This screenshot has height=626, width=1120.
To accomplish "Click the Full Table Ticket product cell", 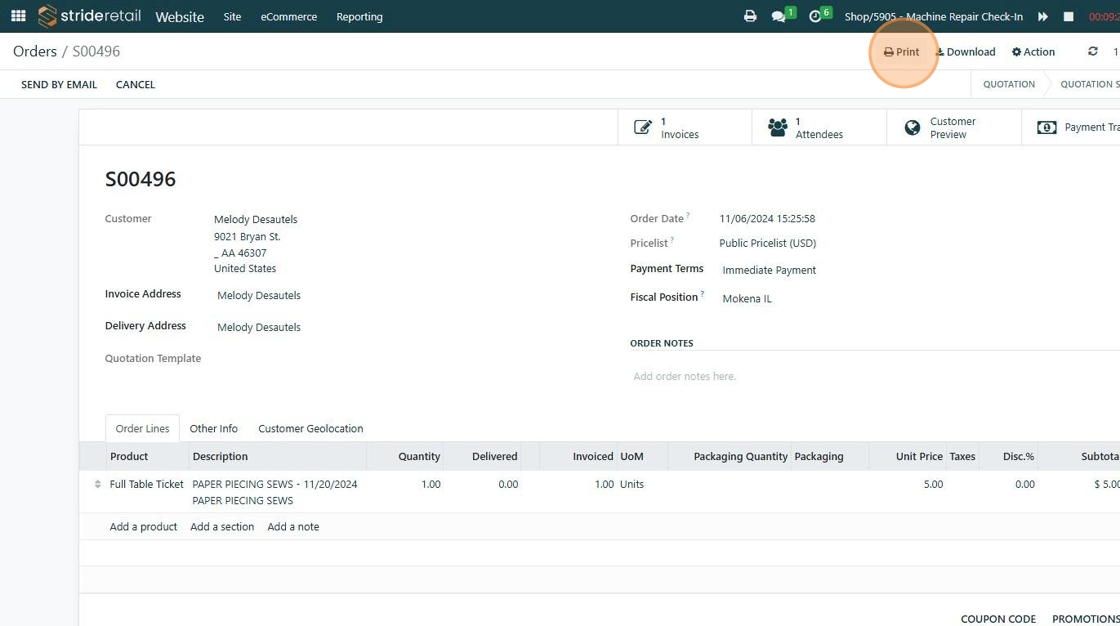I will tap(146, 484).
